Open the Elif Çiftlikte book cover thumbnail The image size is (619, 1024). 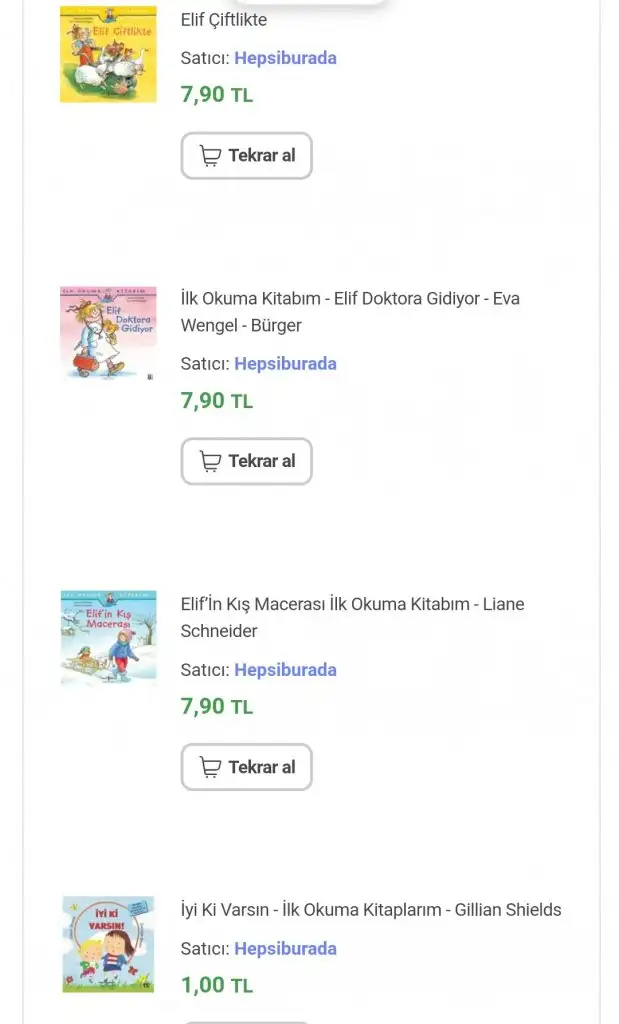click(108, 54)
